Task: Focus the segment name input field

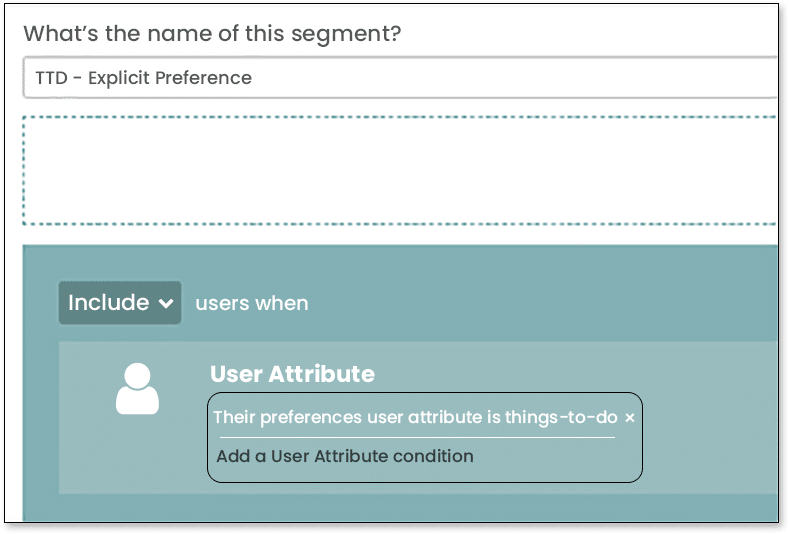Action: click(400, 78)
